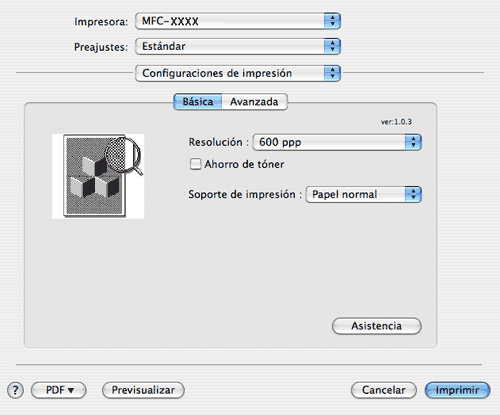
Task: Click the help question mark icon
Action: (15, 390)
